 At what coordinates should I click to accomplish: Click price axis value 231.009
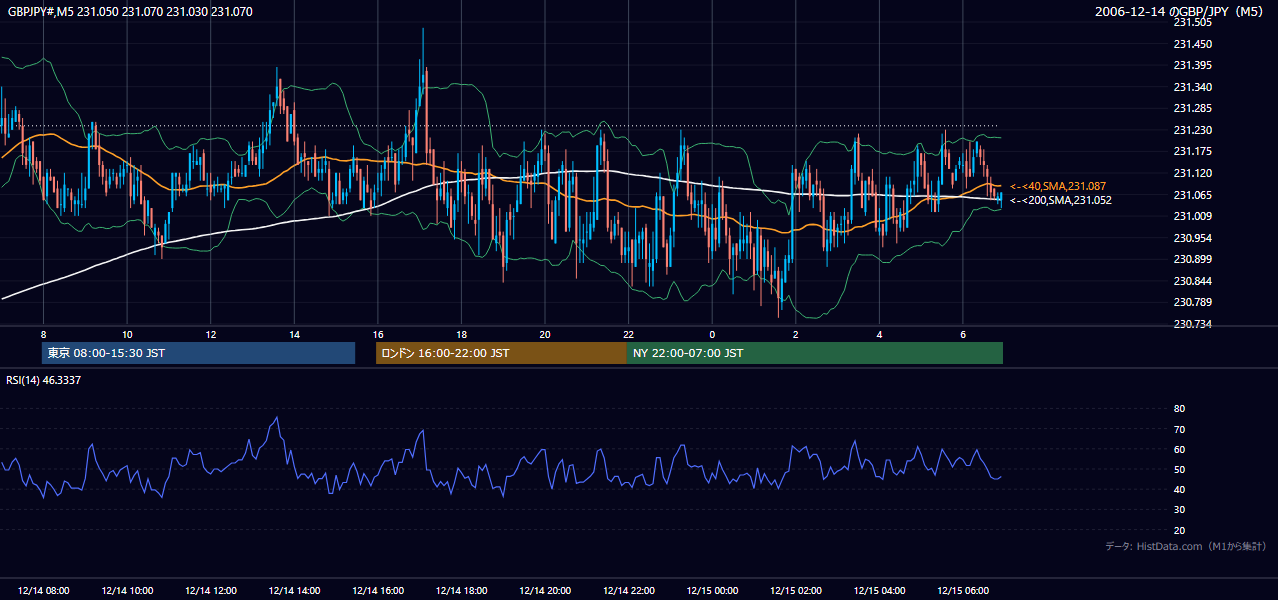pos(1192,216)
